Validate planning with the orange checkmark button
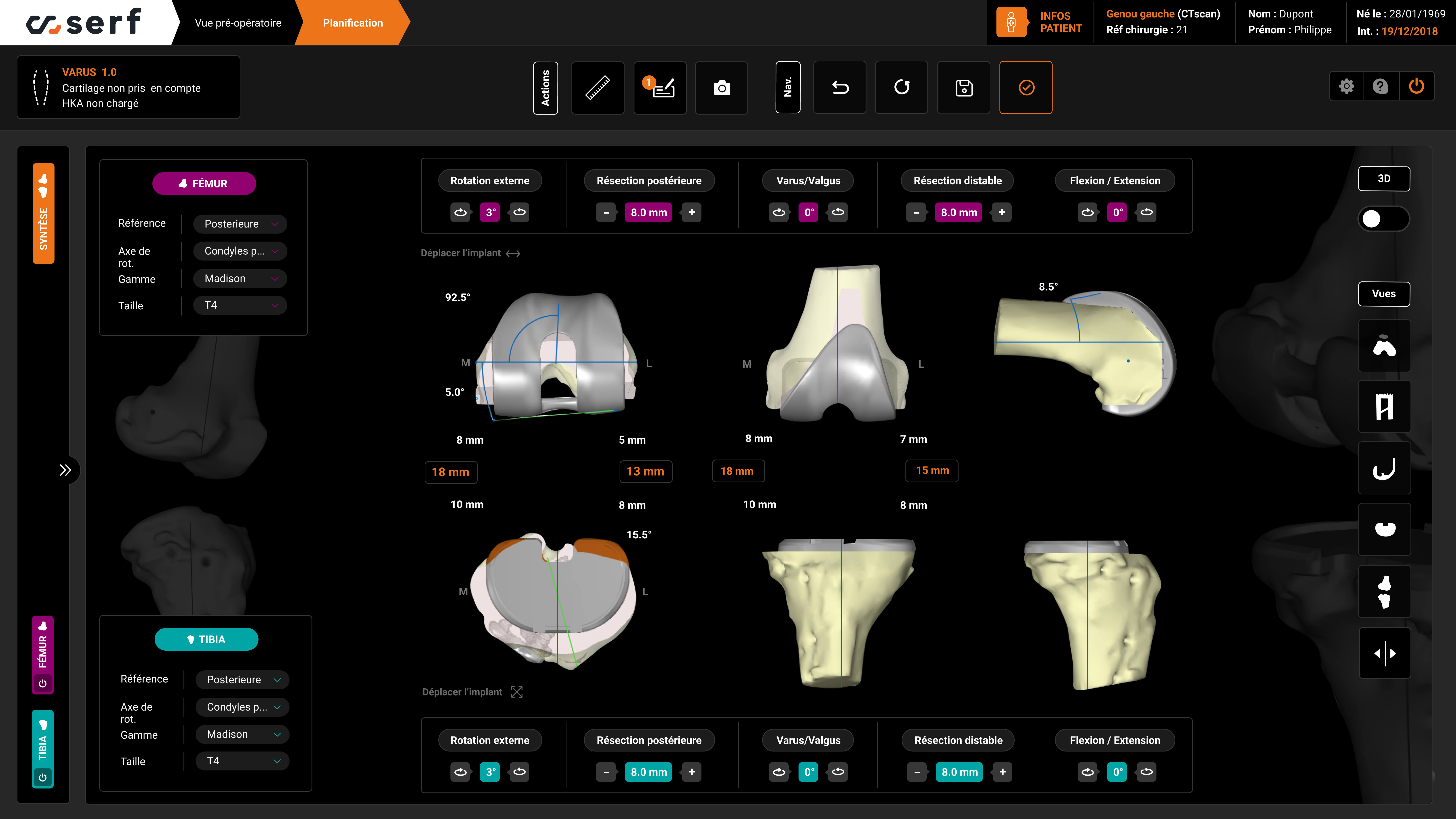This screenshot has height=819, width=1456. 1026,88
